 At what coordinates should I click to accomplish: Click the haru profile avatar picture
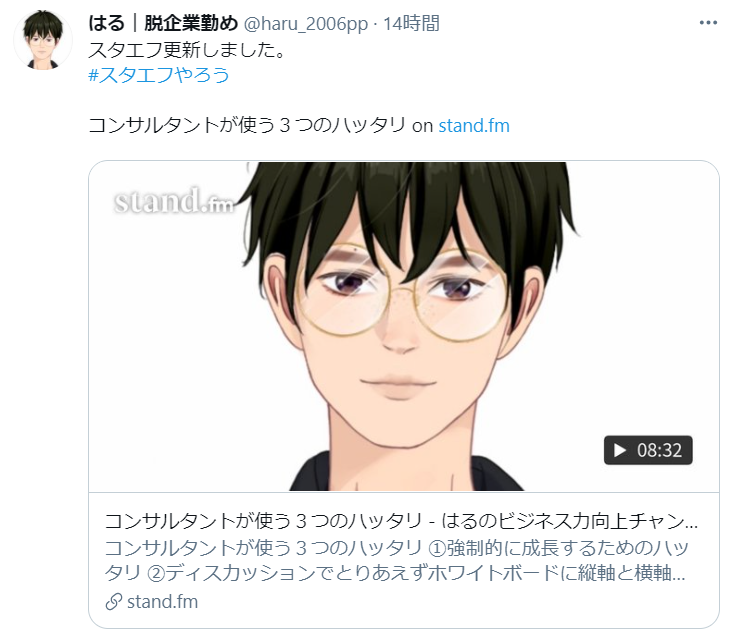click(x=43, y=40)
